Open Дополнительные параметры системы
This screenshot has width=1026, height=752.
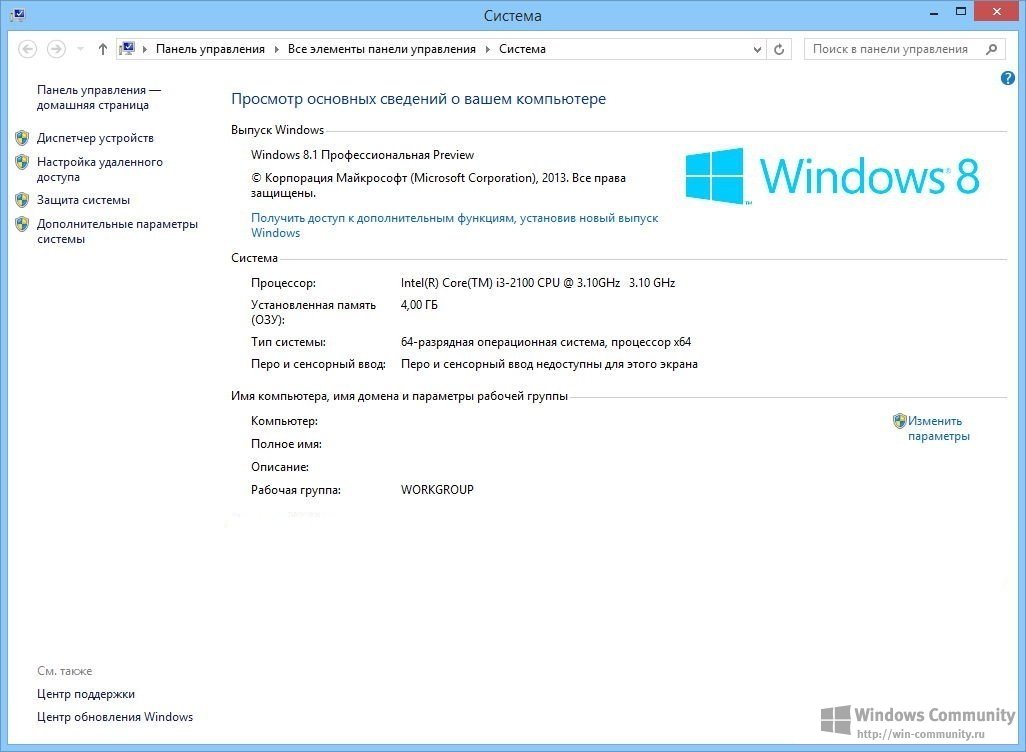click(117, 232)
